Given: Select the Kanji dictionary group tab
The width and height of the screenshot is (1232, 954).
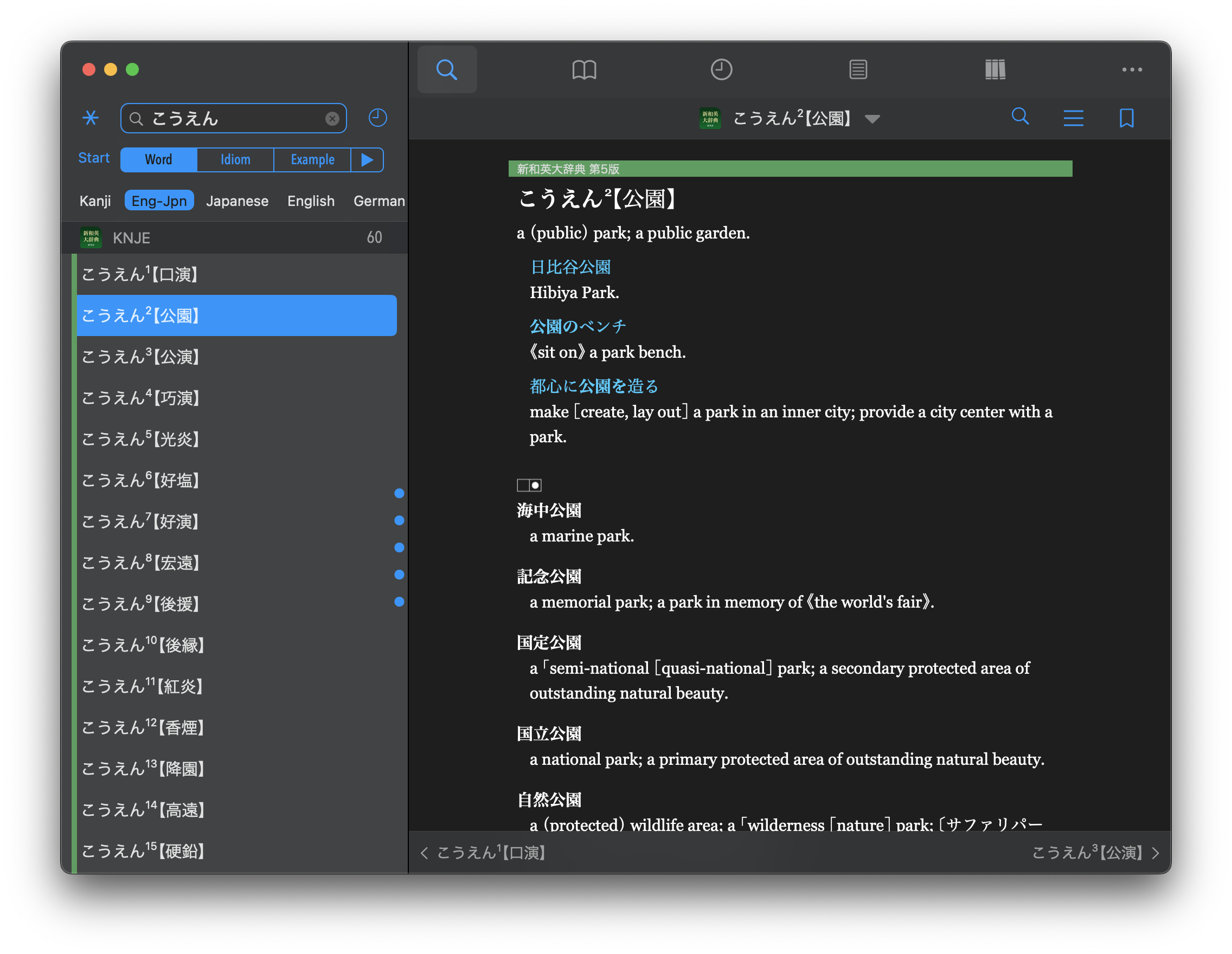Looking at the screenshot, I should coord(95,201).
